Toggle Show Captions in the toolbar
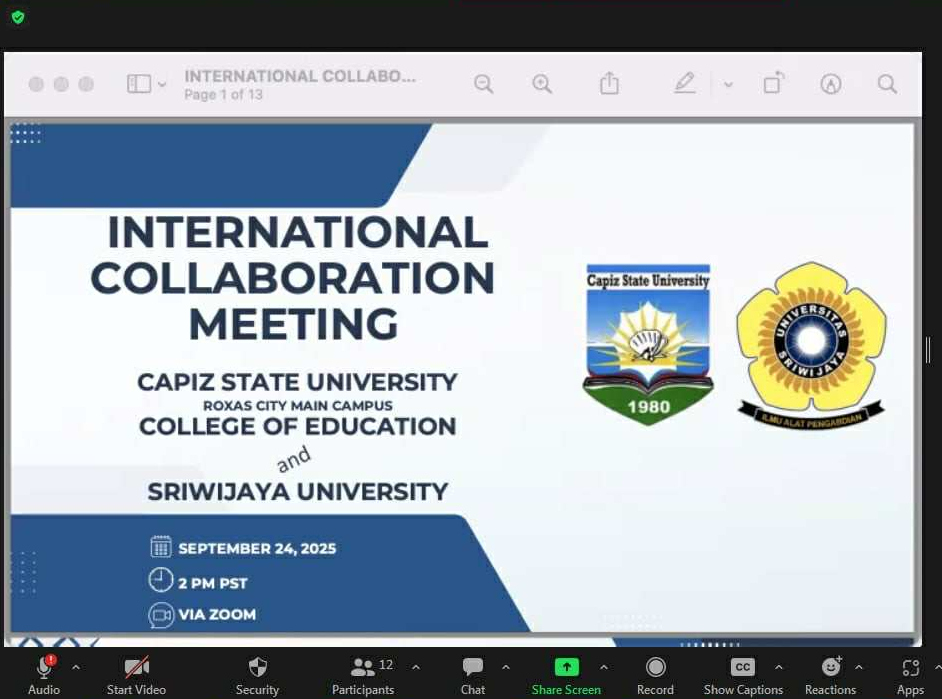 pyautogui.click(x=743, y=668)
